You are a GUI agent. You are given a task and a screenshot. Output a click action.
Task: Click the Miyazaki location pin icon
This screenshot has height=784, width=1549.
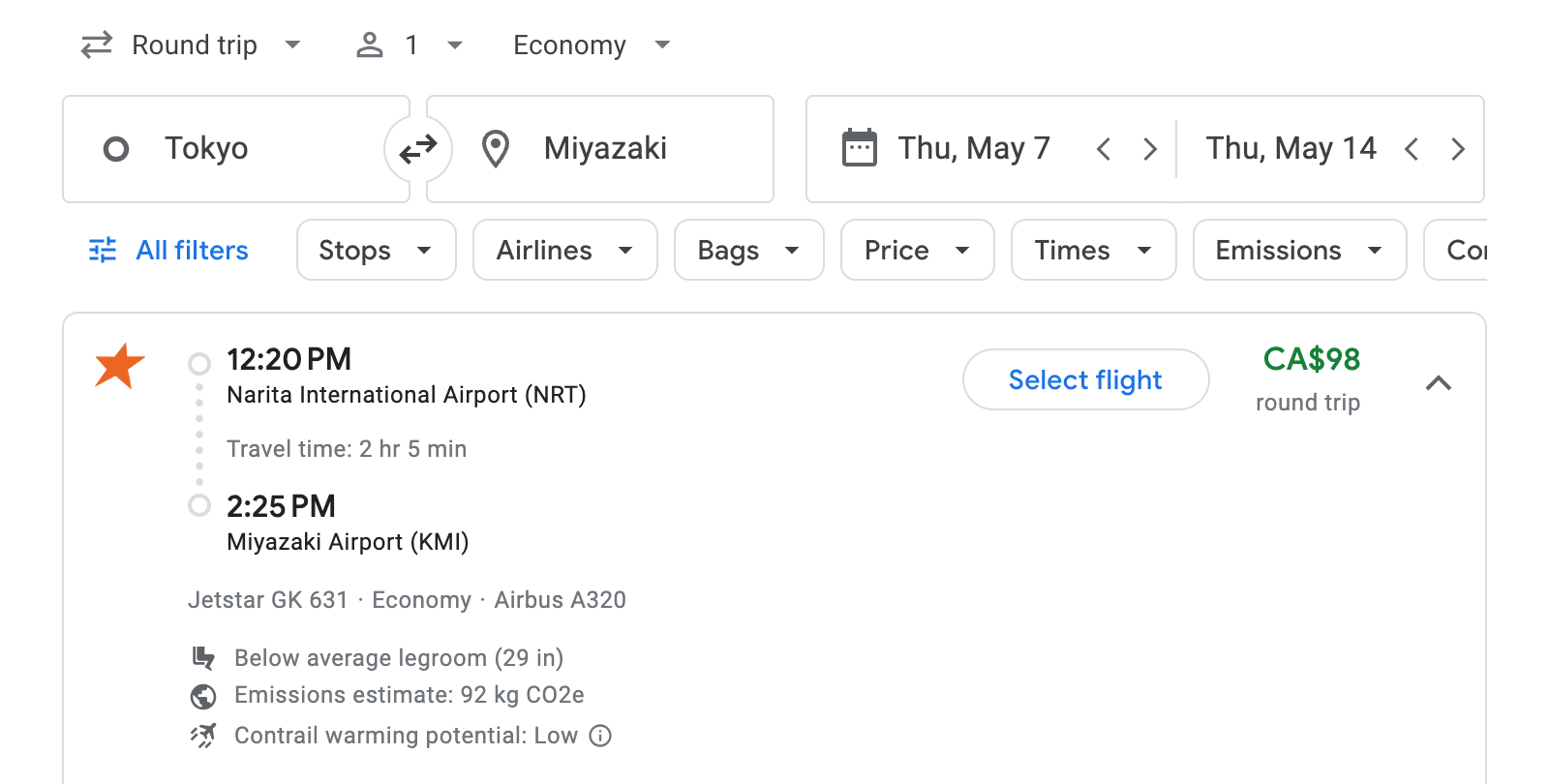(495, 148)
